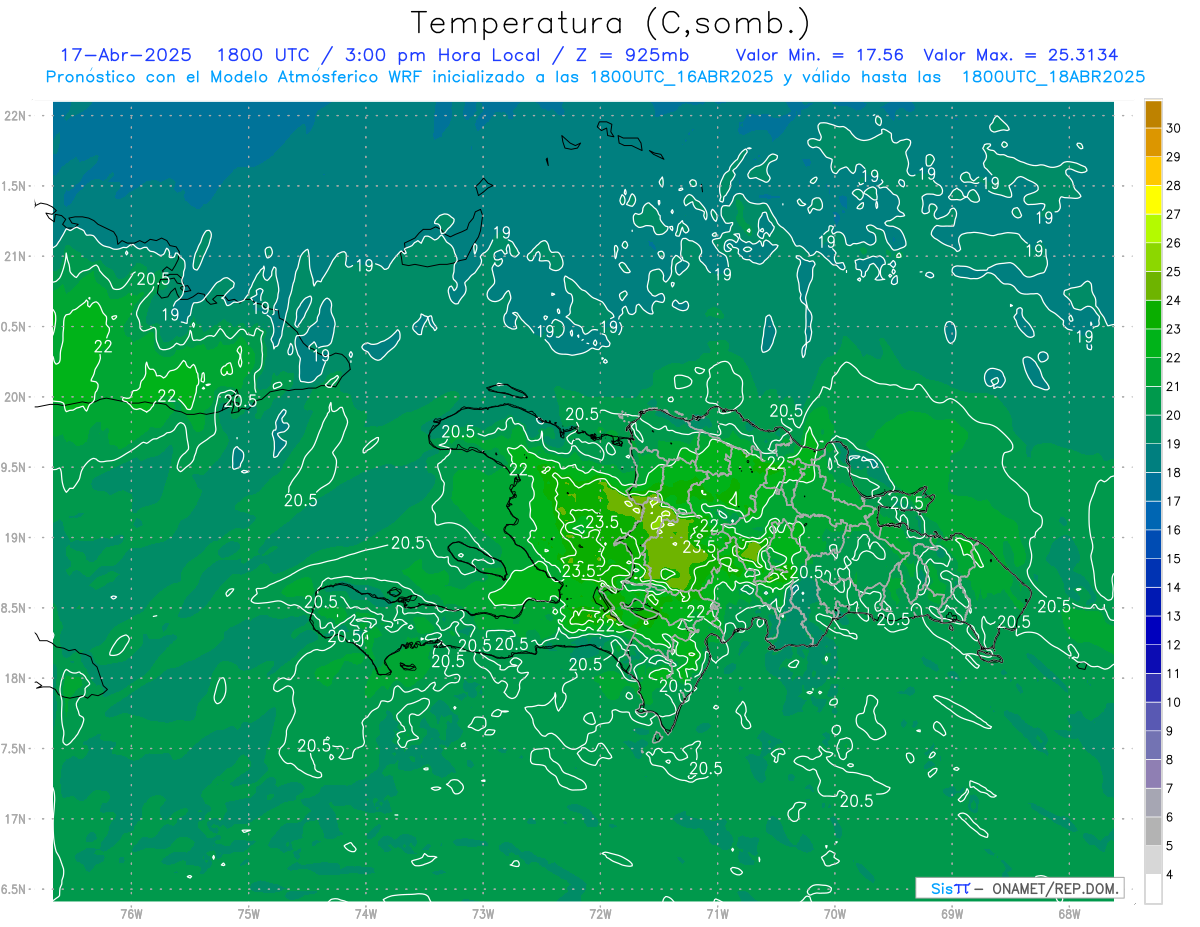The image size is (1200, 927).
Task: Click the number 30 on the color scale
Action: pos(1173,128)
